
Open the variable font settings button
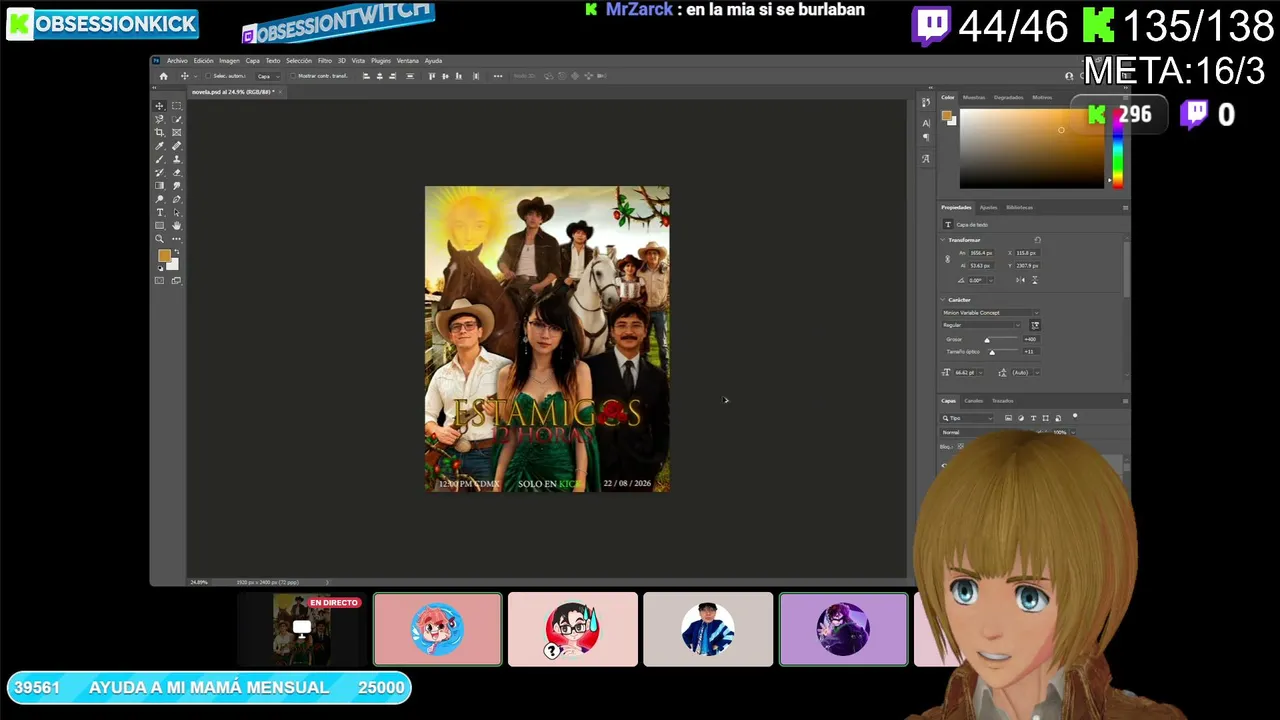click(1035, 325)
